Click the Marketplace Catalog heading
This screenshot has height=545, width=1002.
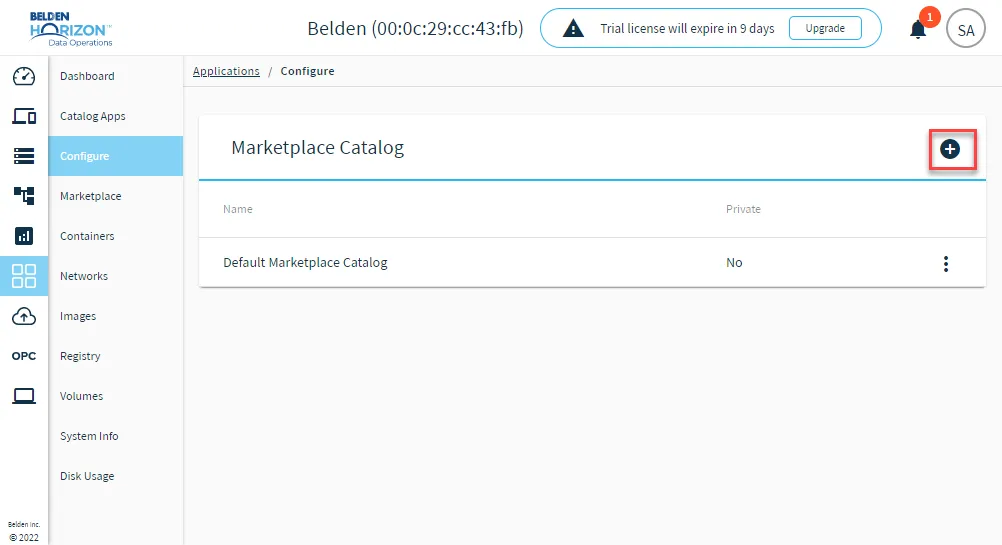pyautogui.click(x=318, y=148)
